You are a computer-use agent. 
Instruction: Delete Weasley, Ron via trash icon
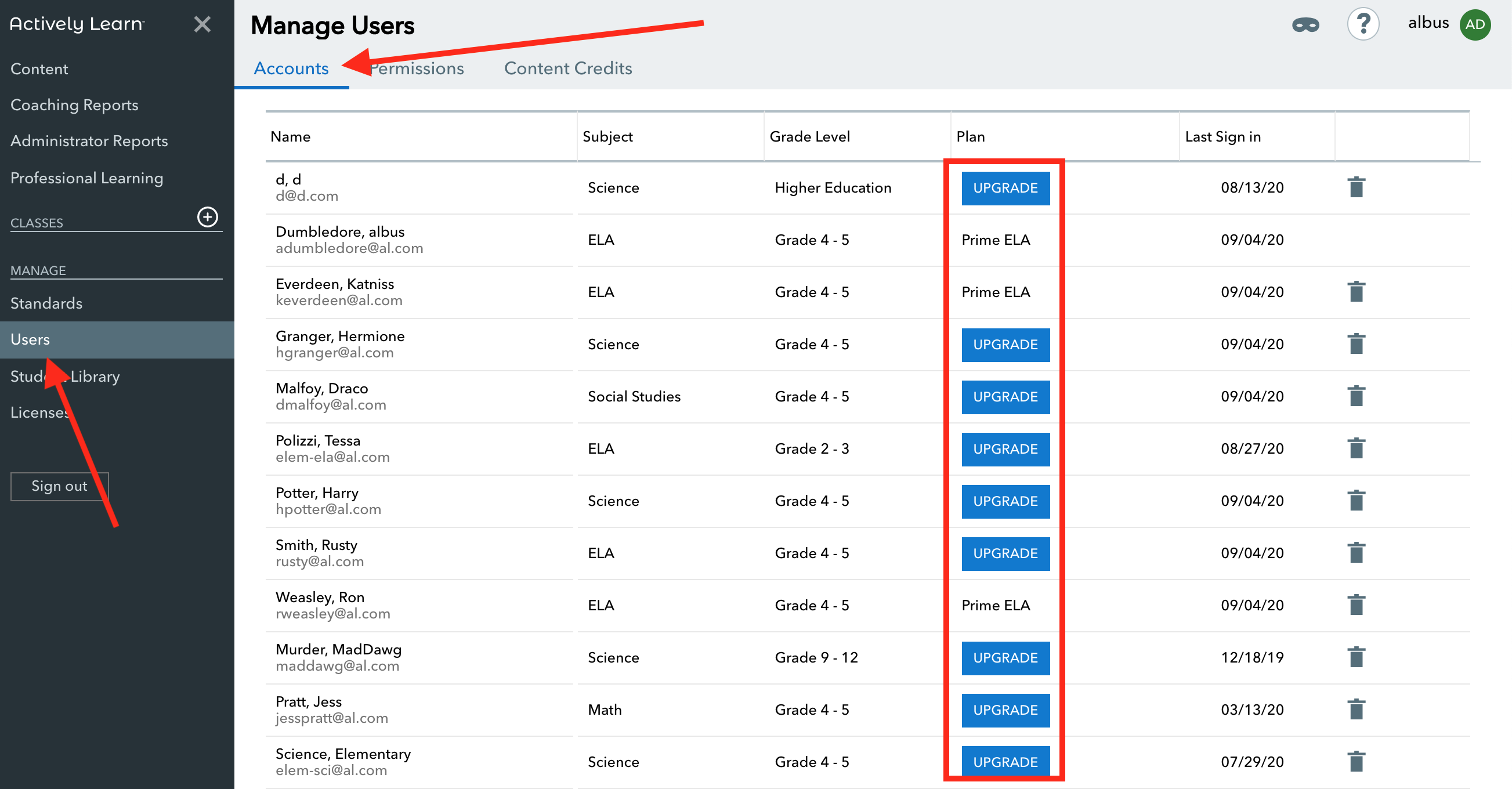pos(1357,605)
